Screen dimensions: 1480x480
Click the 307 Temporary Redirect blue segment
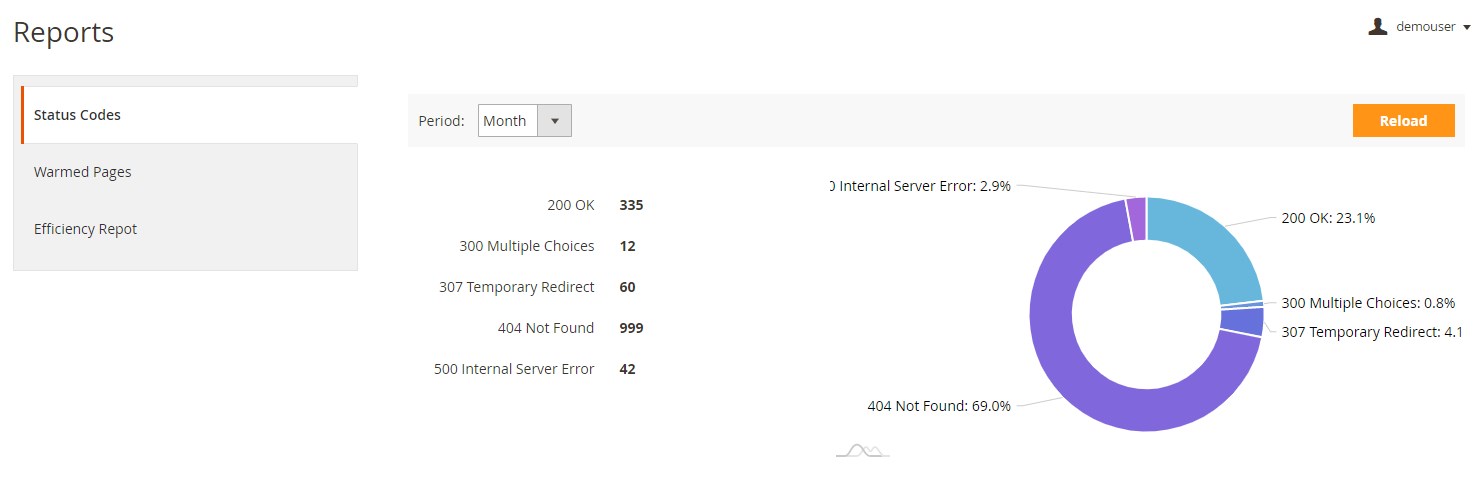[1242, 322]
